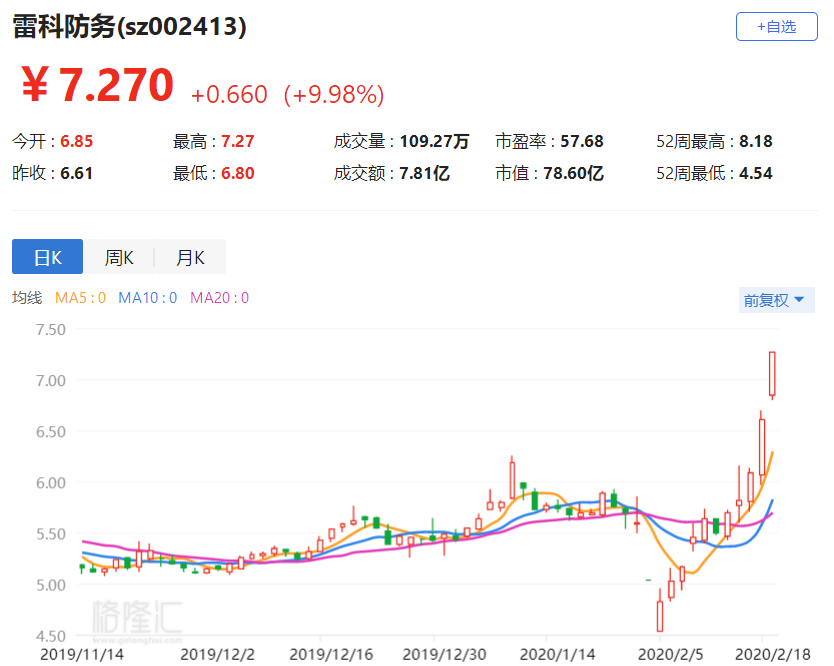Select the 市盈率 value 57.68

coord(582,141)
